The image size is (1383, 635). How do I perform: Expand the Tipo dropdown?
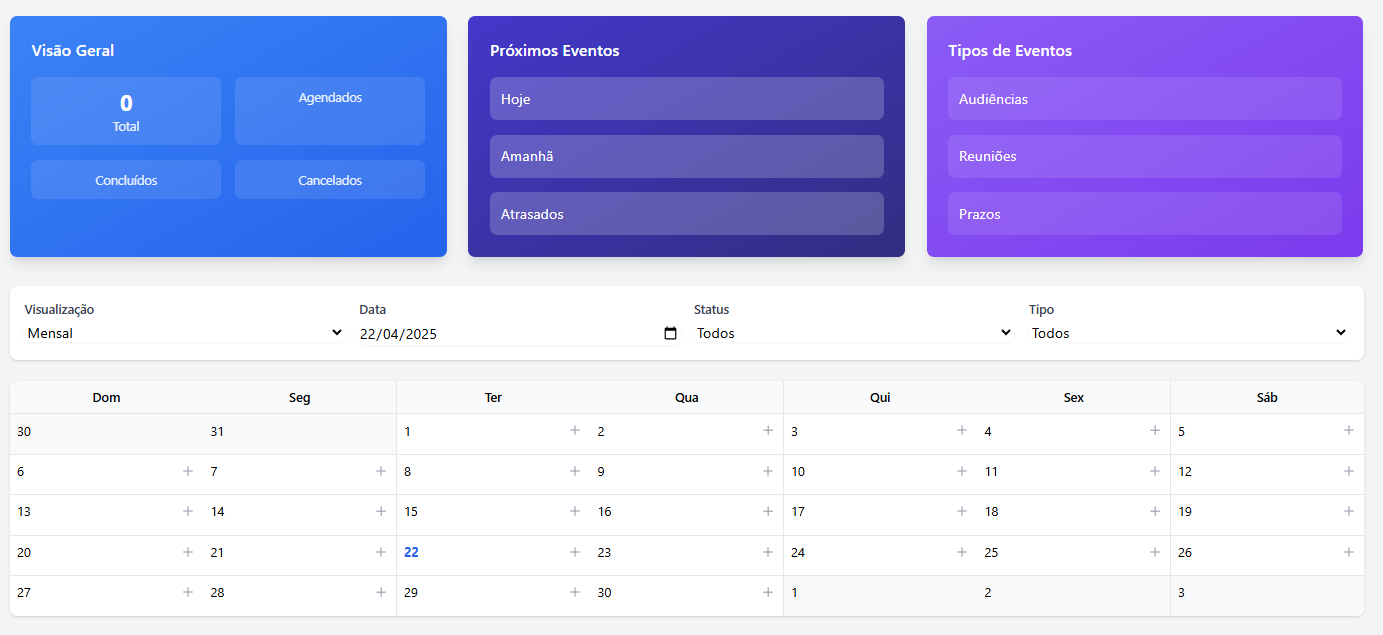click(x=1189, y=333)
